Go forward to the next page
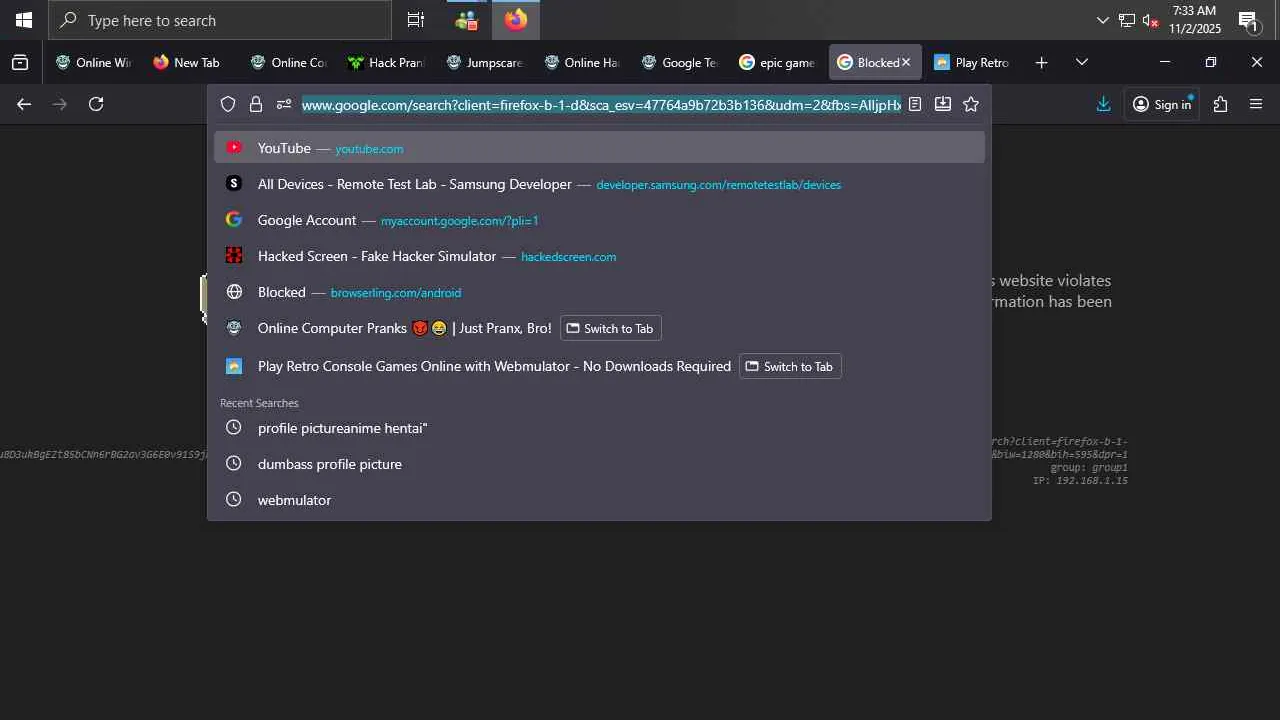The image size is (1280, 720). click(60, 104)
